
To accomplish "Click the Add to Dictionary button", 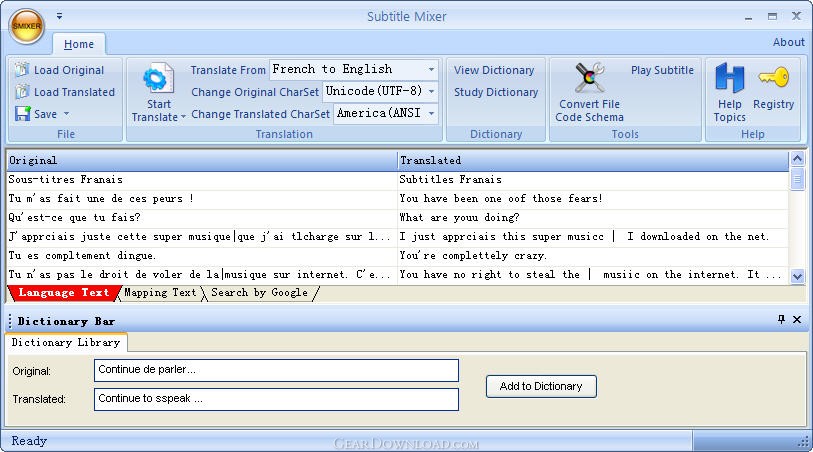I will [x=541, y=386].
